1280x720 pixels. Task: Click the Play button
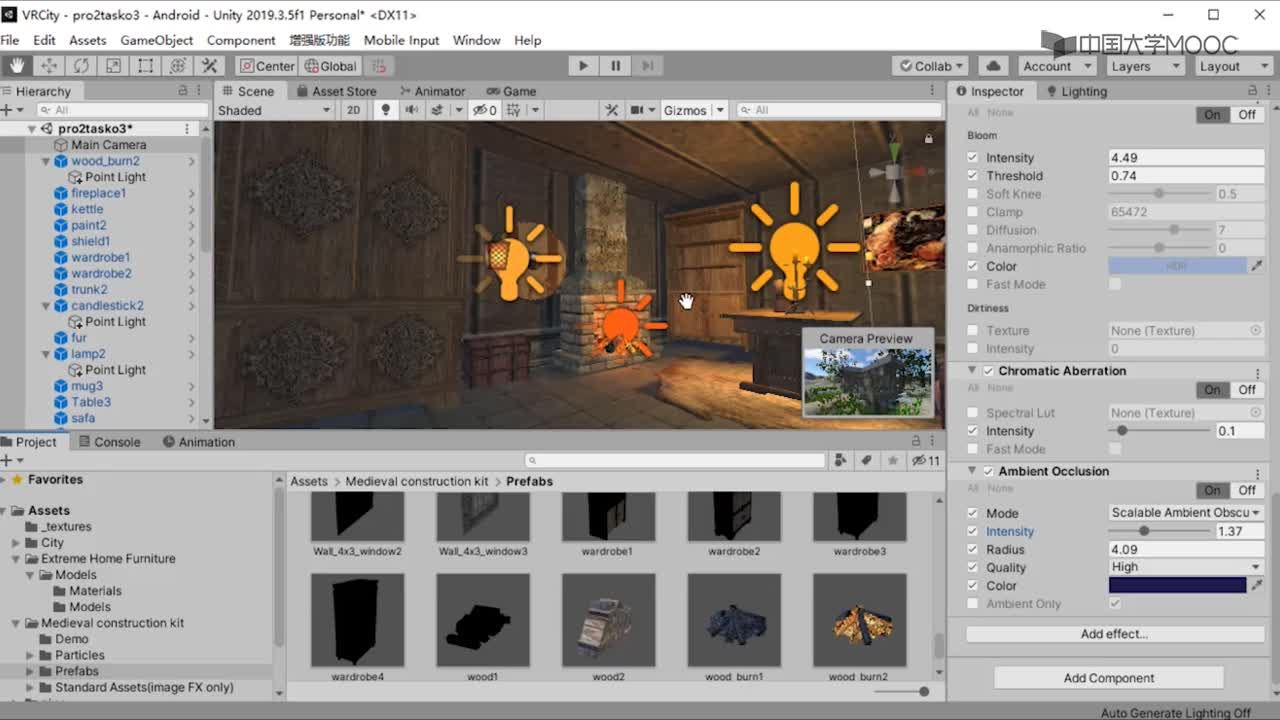point(583,66)
